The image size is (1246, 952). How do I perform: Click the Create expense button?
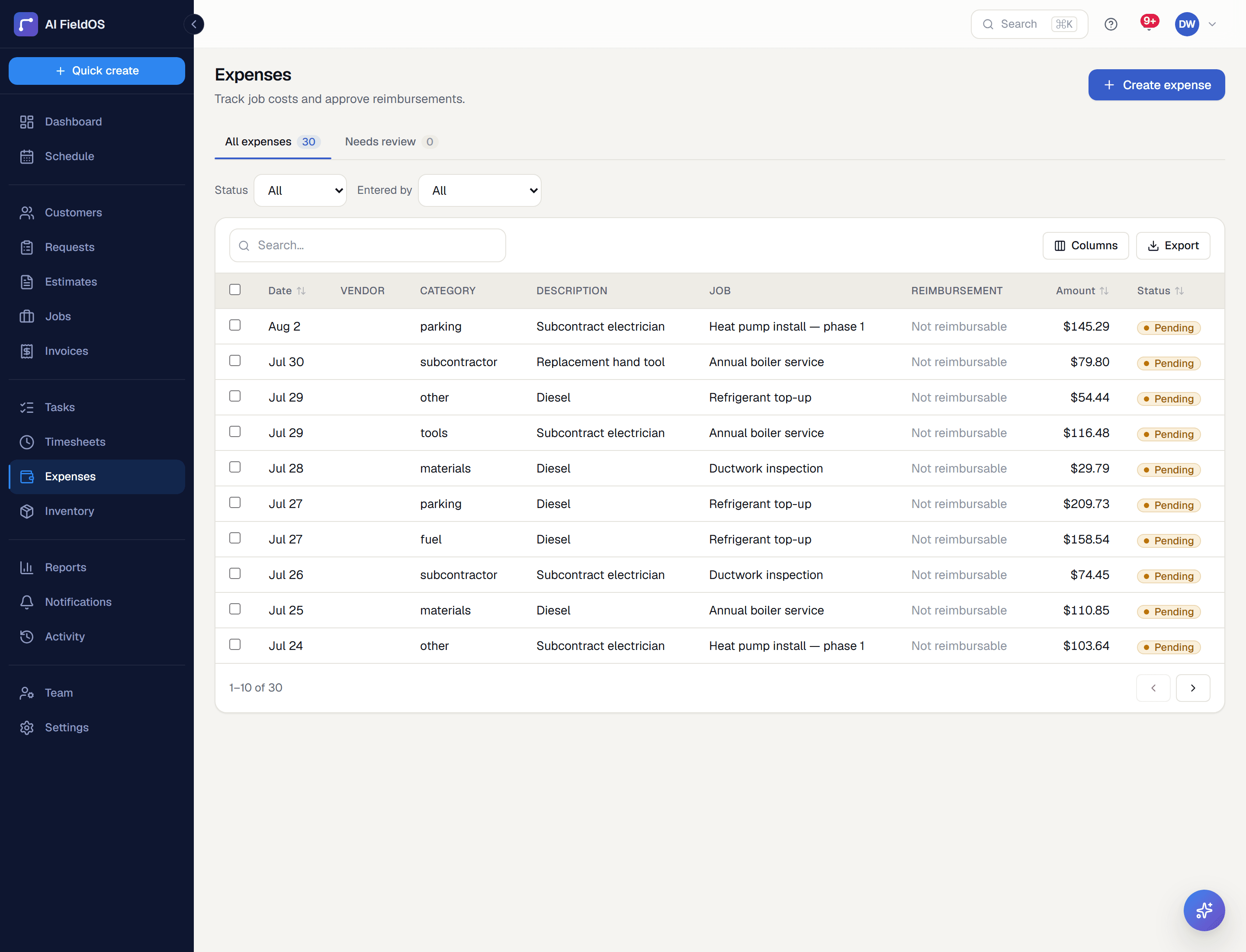(x=1156, y=85)
